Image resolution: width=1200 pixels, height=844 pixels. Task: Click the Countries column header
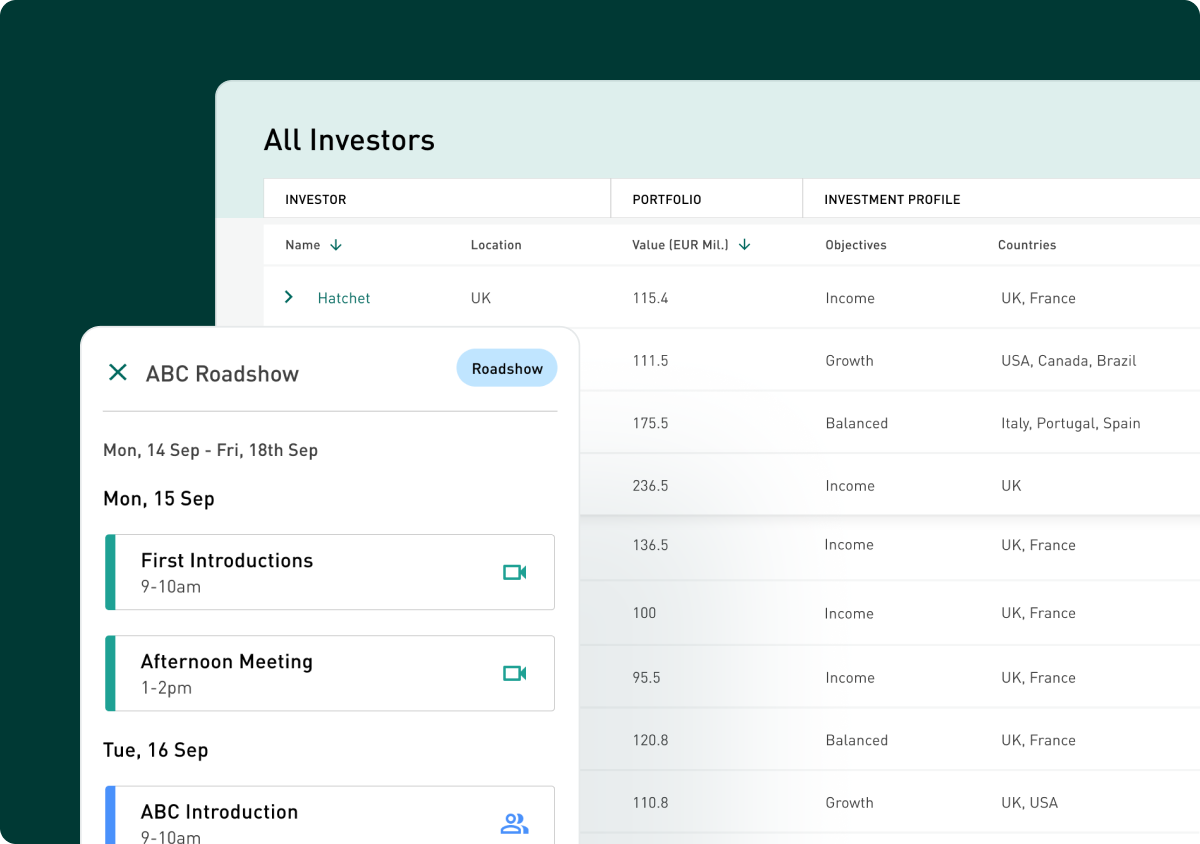click(x=1027, y=245)
